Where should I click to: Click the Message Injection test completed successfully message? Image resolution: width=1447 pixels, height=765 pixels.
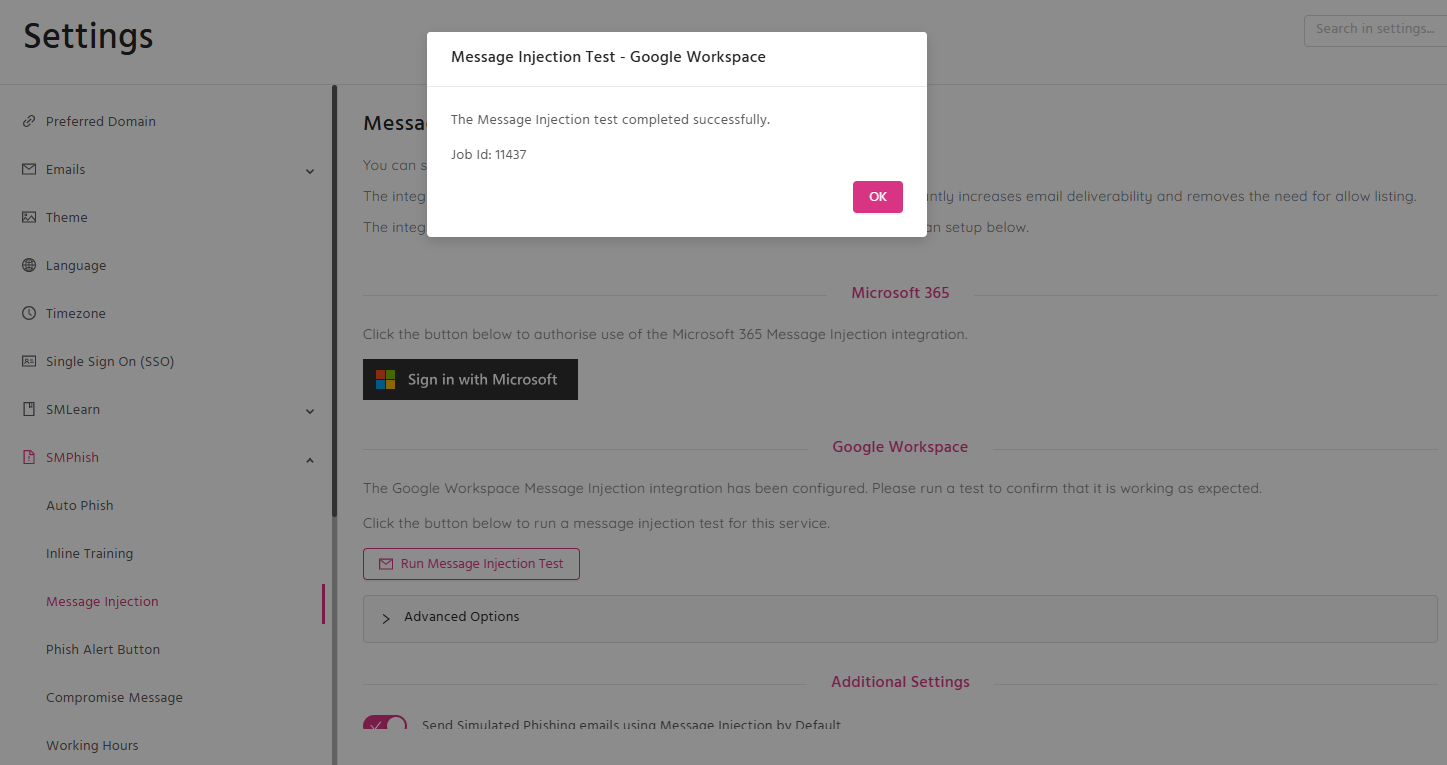610,119
